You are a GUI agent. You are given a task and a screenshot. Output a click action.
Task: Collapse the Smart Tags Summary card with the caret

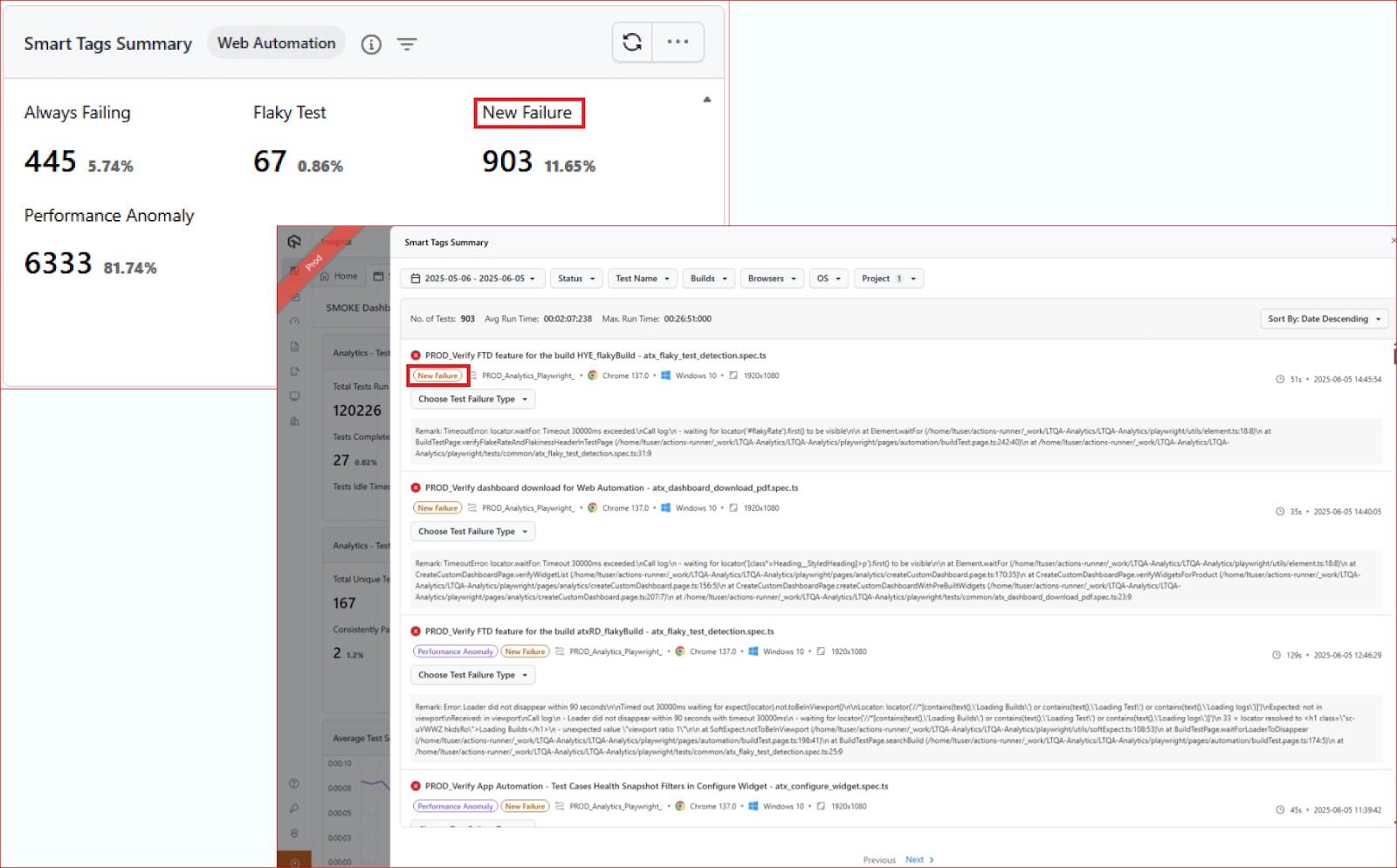(x=706, y=100)
